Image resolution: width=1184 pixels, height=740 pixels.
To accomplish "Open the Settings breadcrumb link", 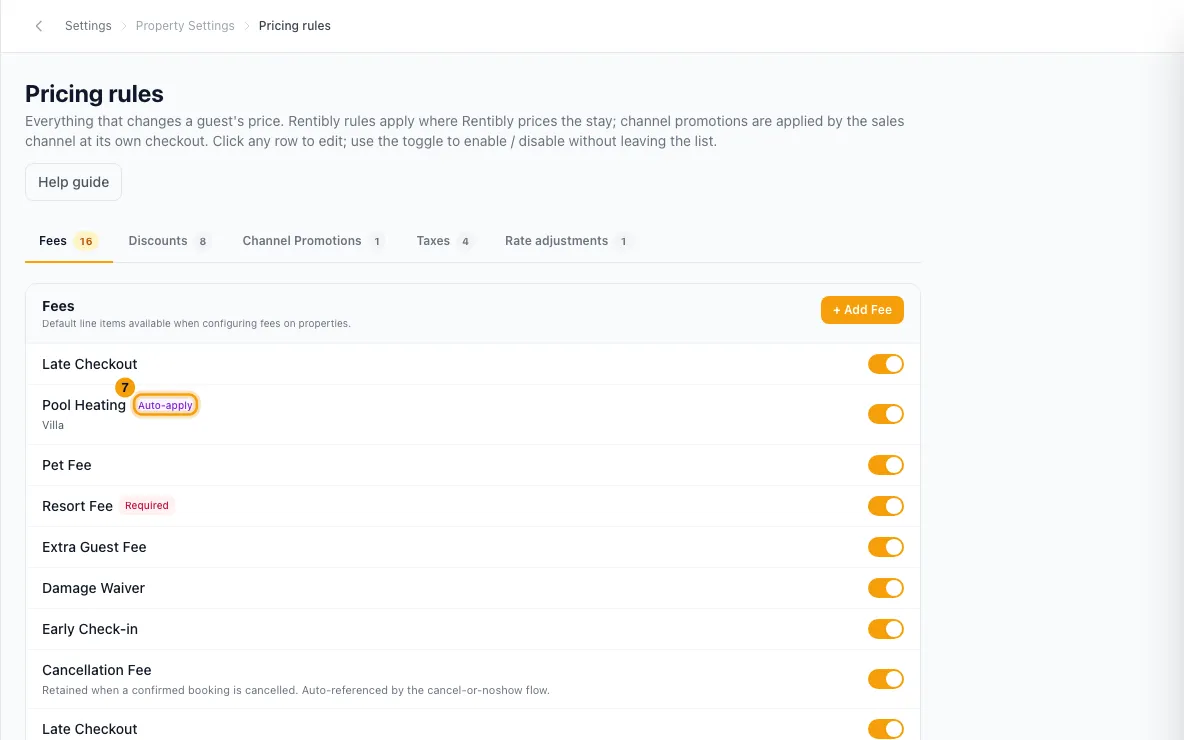I will coord(88,26).
